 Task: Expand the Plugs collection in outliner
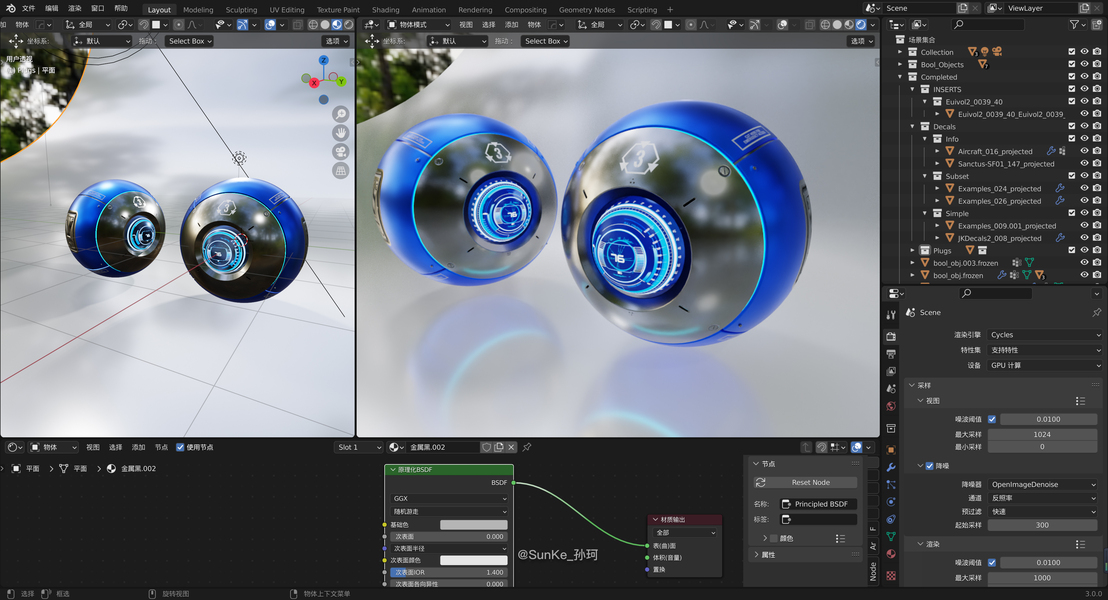tap(912, 250)
